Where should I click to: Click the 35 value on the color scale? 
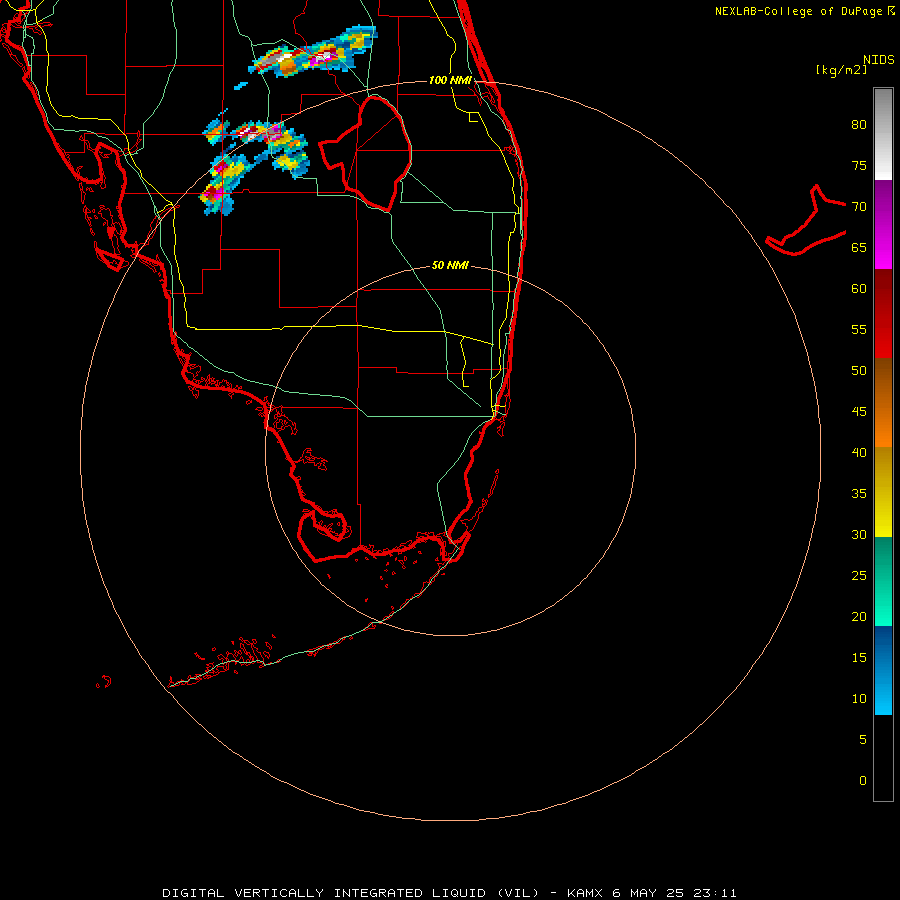(859, 494)
